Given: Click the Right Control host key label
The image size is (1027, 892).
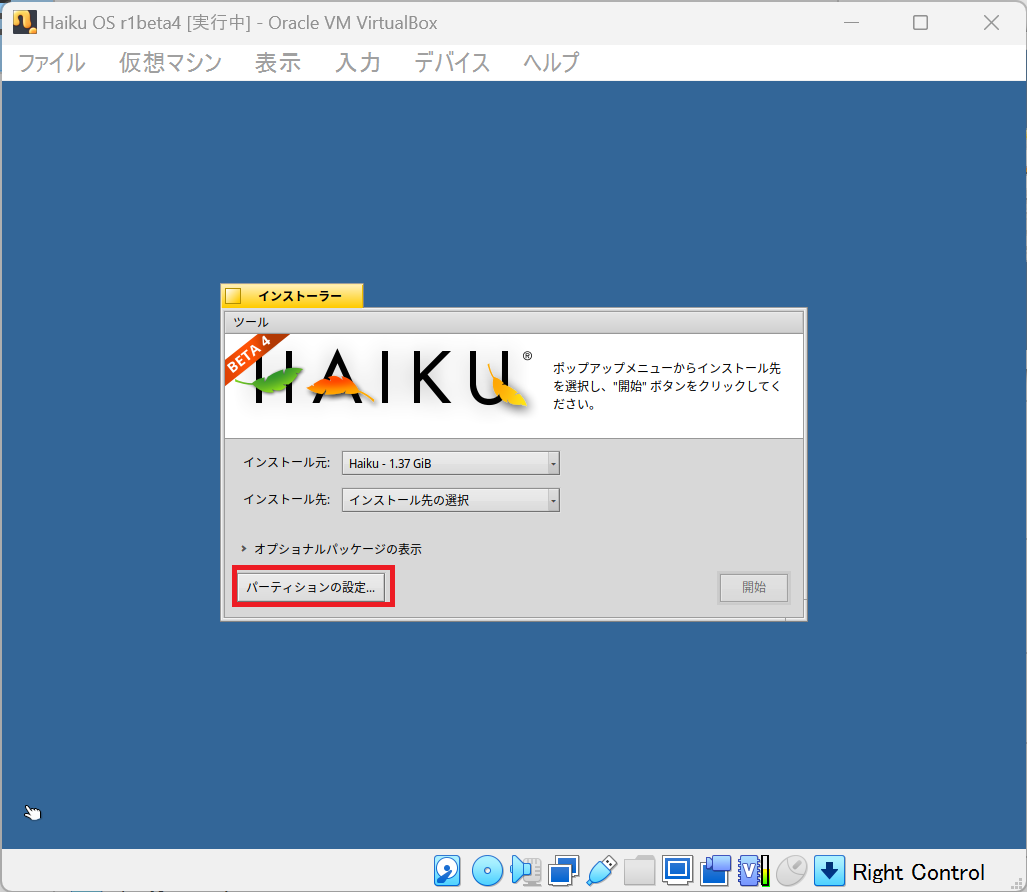Looking at the screenshot, I should tap(918, 872).
